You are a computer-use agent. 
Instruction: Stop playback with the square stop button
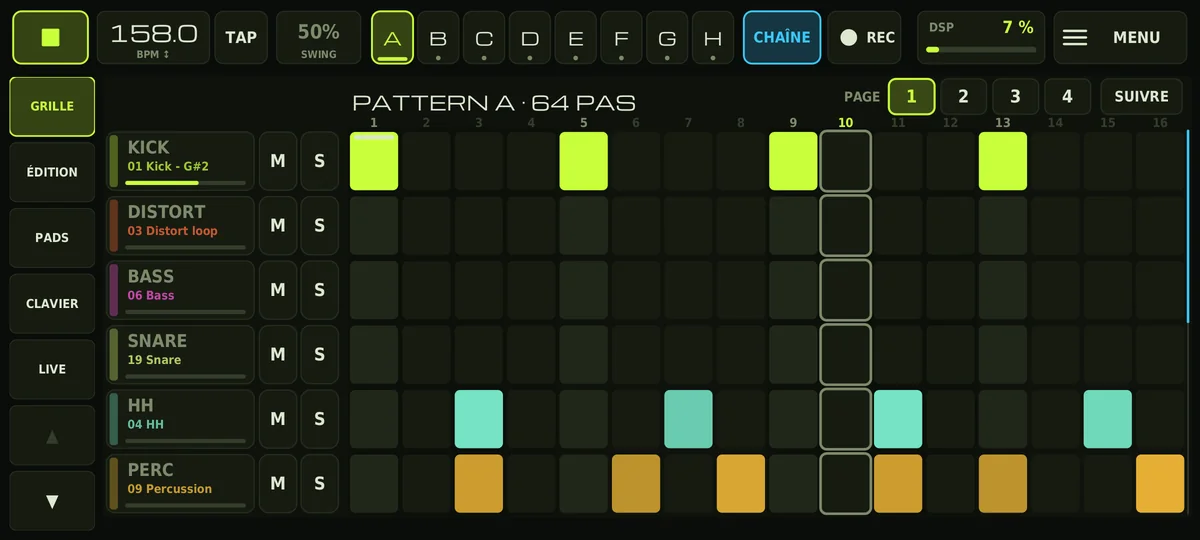click(x=50, y=37)
